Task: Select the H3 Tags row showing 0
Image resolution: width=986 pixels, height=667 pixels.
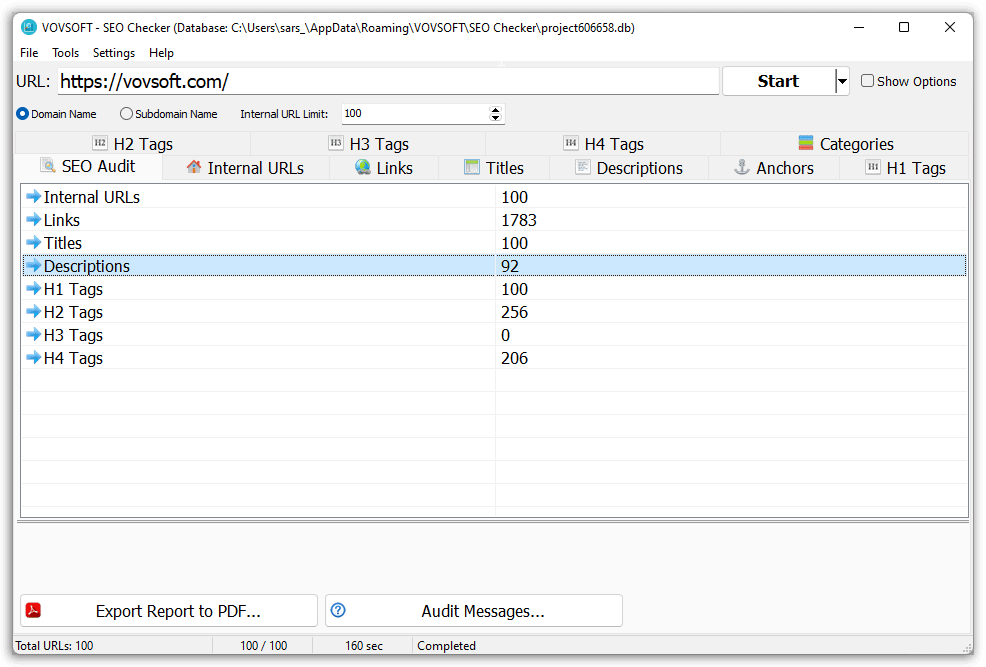Action: [x=494, y=335]
